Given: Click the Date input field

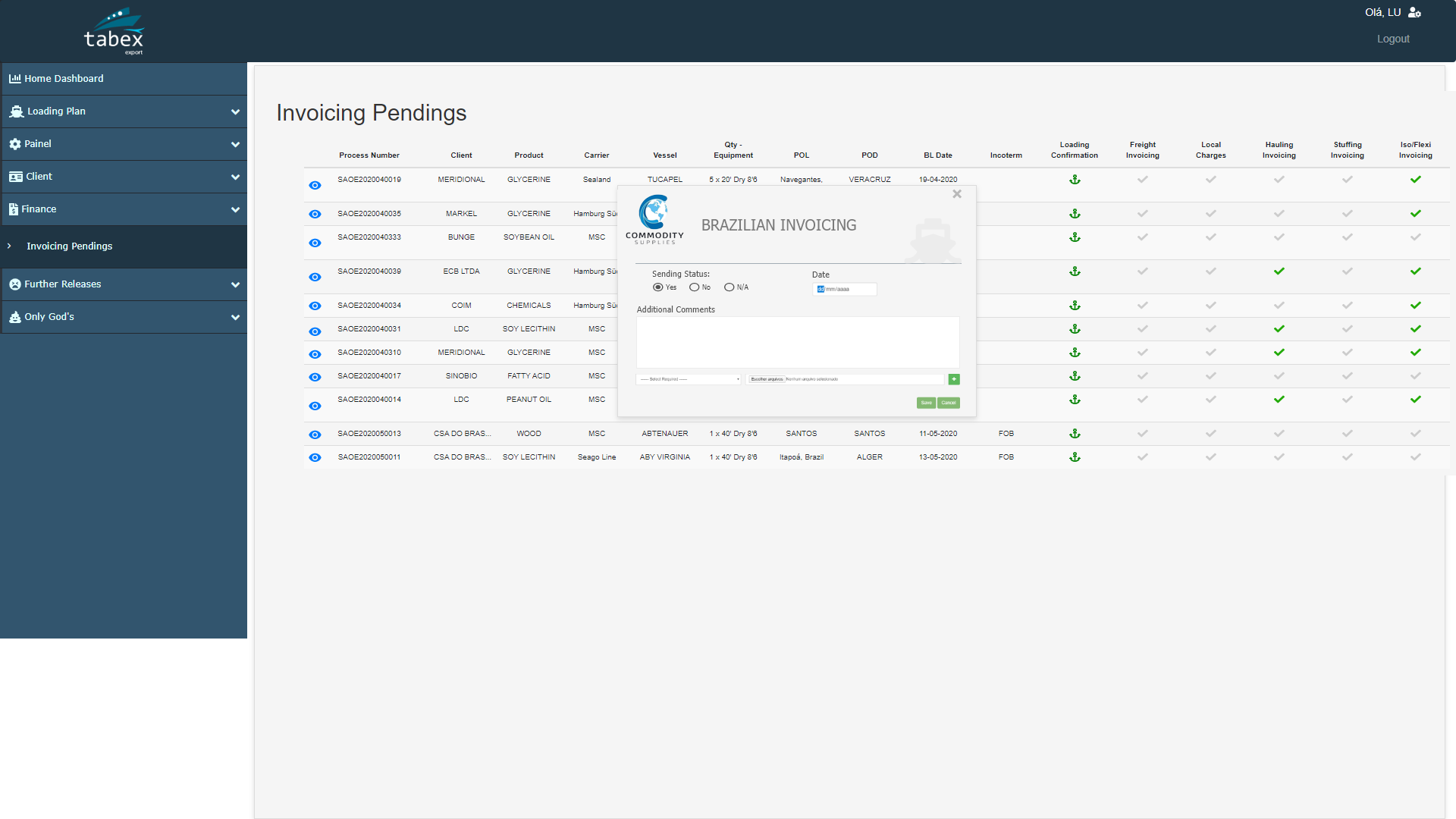Looking at the screenshot, I should [844, 289].
